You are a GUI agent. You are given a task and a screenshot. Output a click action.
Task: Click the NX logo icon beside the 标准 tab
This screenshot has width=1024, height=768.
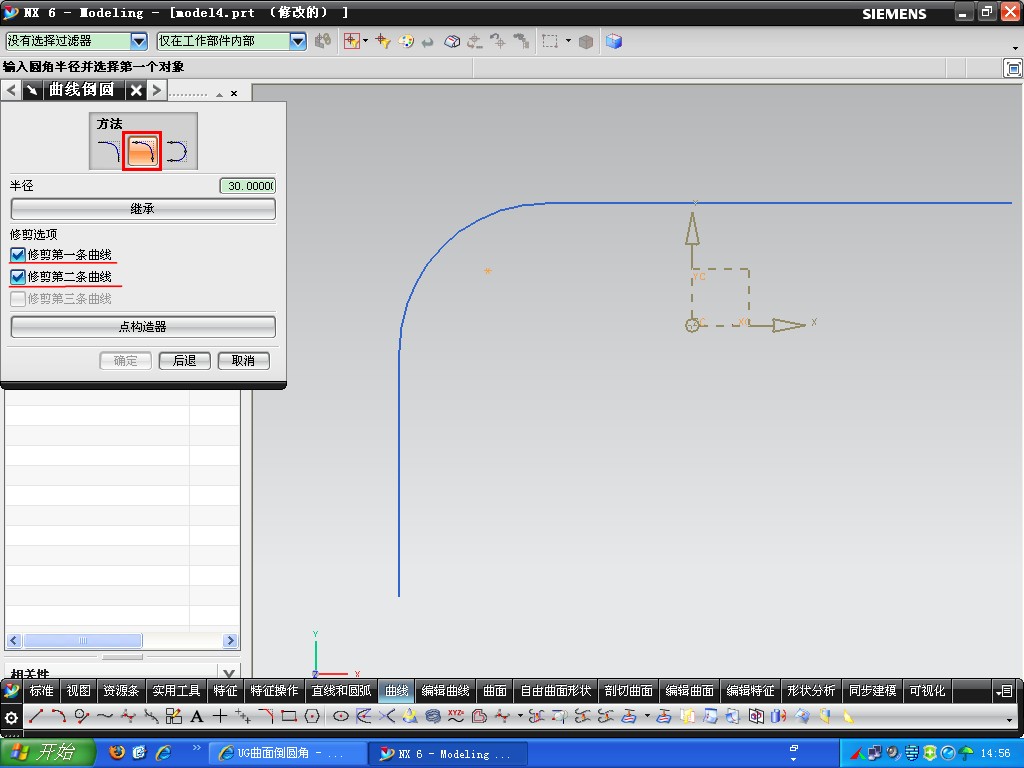click(x=11, y=690)
